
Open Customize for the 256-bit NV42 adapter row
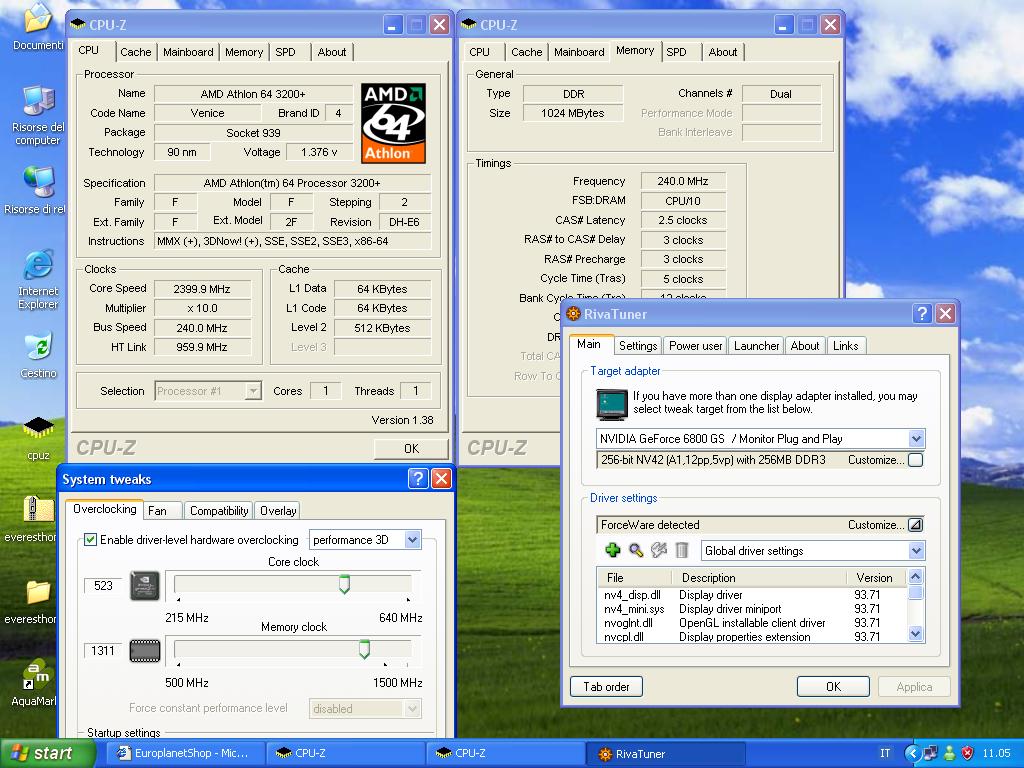[916, 460]
